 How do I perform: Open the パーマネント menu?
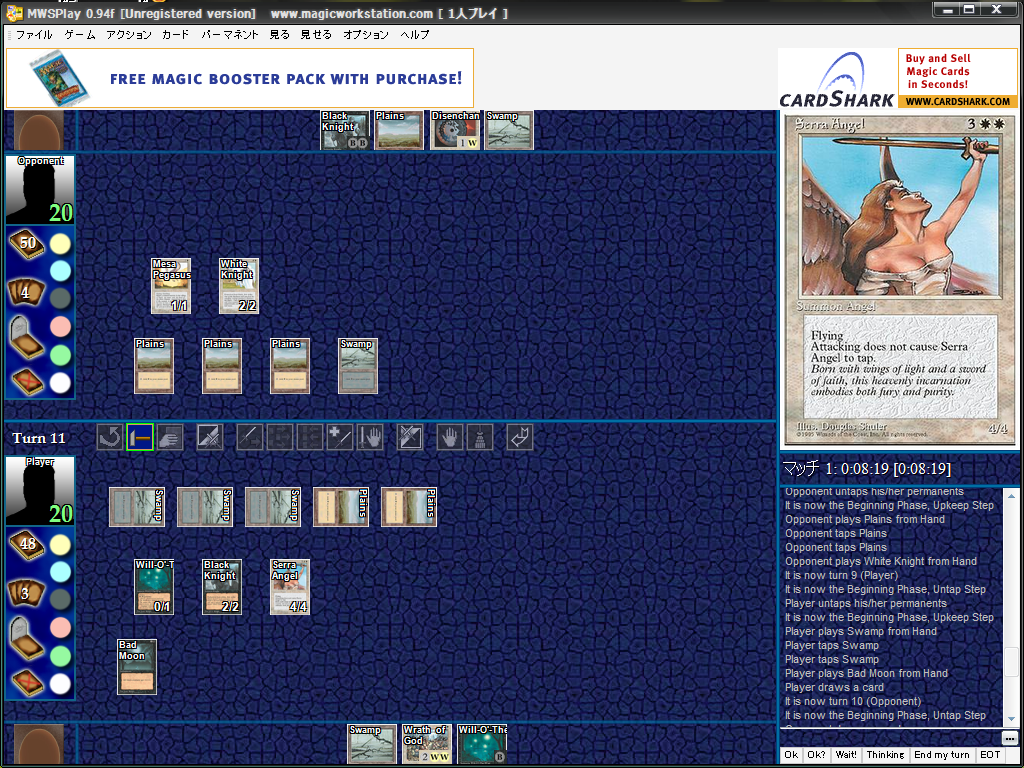pyautogui.click(x=229, y=35)
